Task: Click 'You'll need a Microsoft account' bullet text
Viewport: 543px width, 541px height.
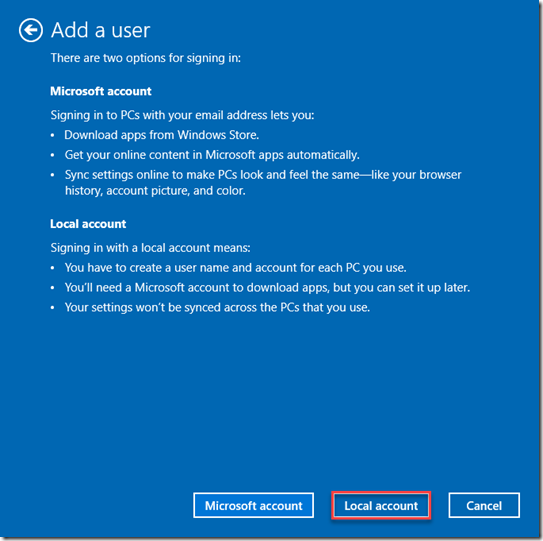Action: [267, 287]
